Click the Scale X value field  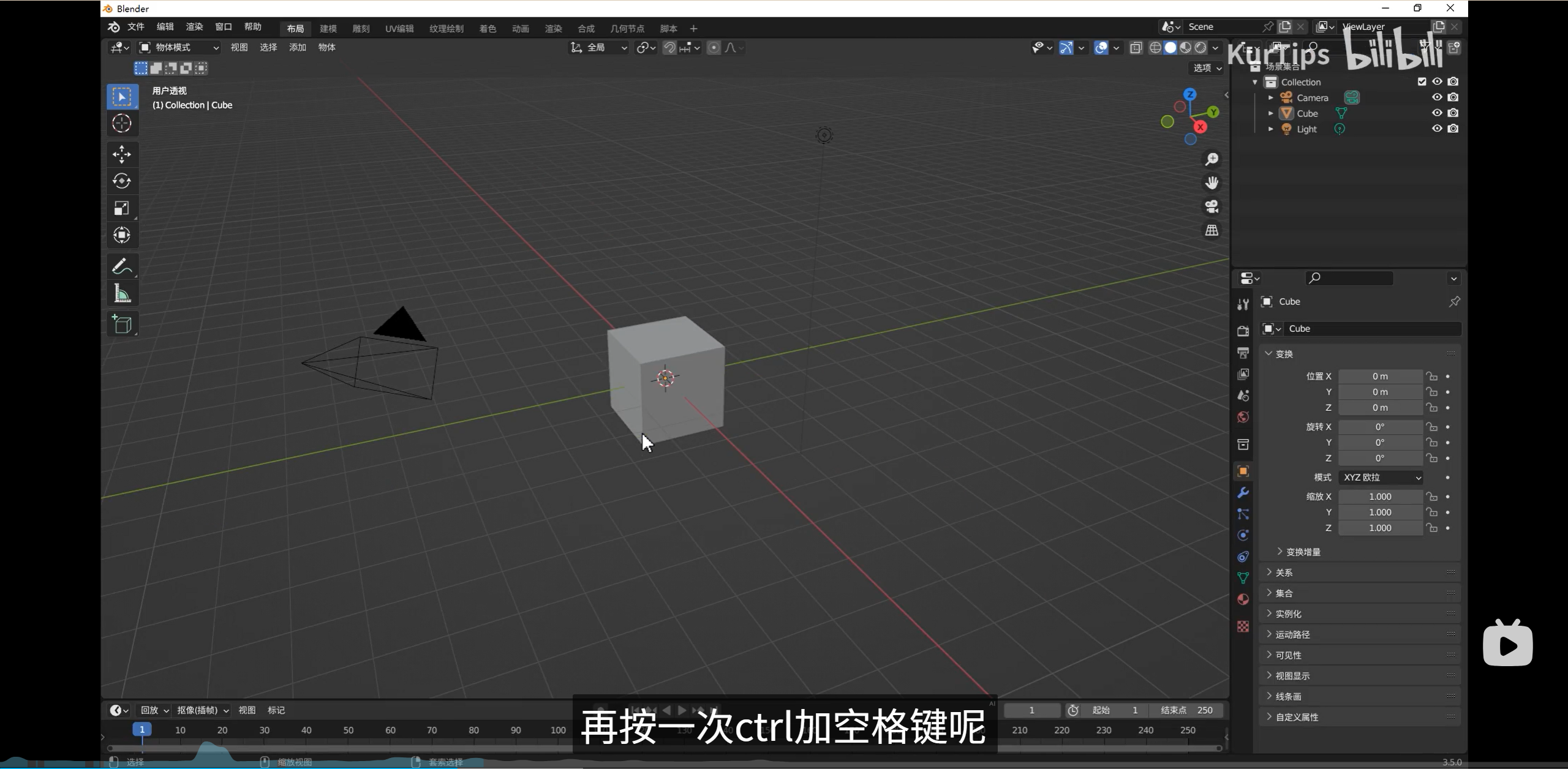point(1380,497)
